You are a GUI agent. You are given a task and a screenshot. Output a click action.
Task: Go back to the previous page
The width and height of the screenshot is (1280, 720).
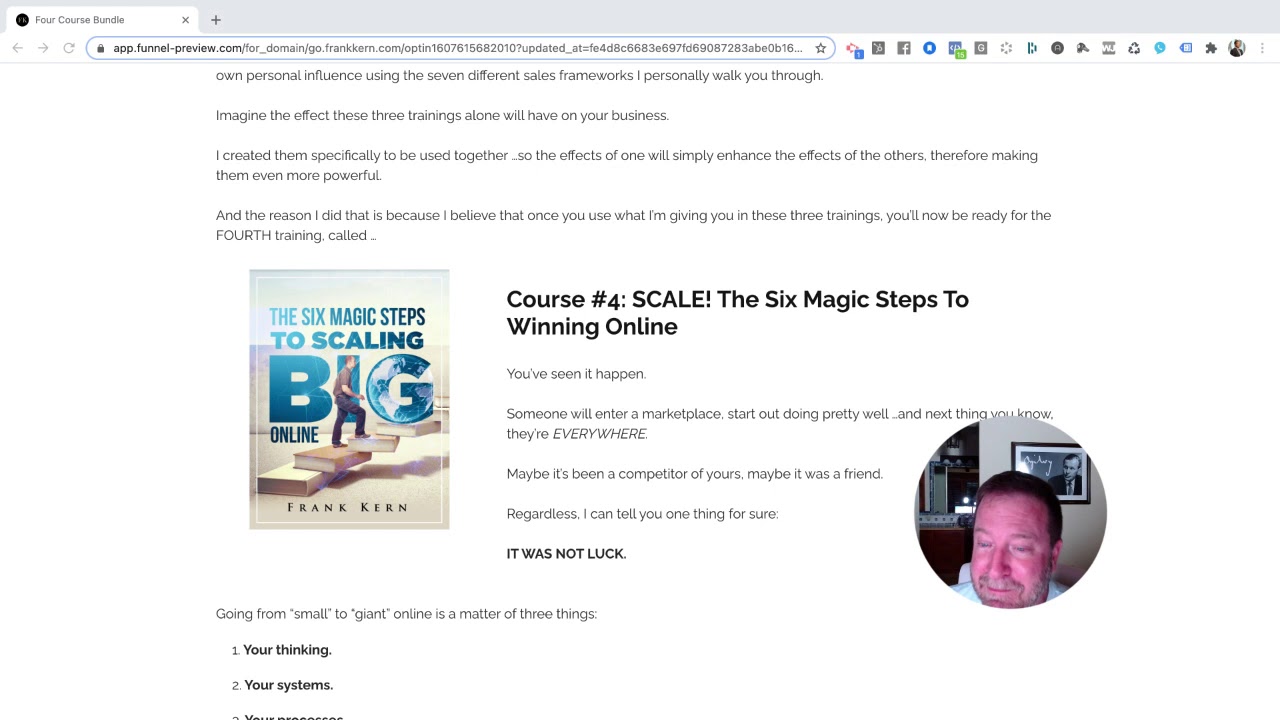point(17,48)
